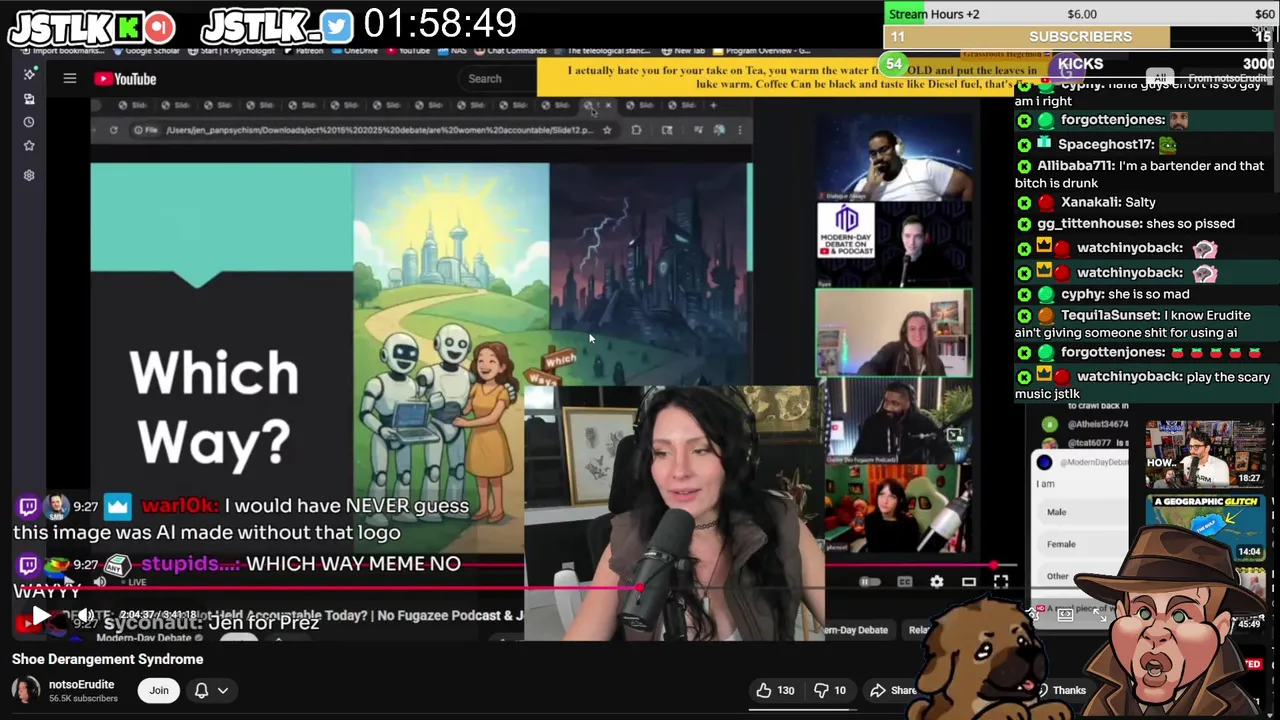Open the notsoErudite channel name link
The image size is (1280, 720).
(81, 685)
